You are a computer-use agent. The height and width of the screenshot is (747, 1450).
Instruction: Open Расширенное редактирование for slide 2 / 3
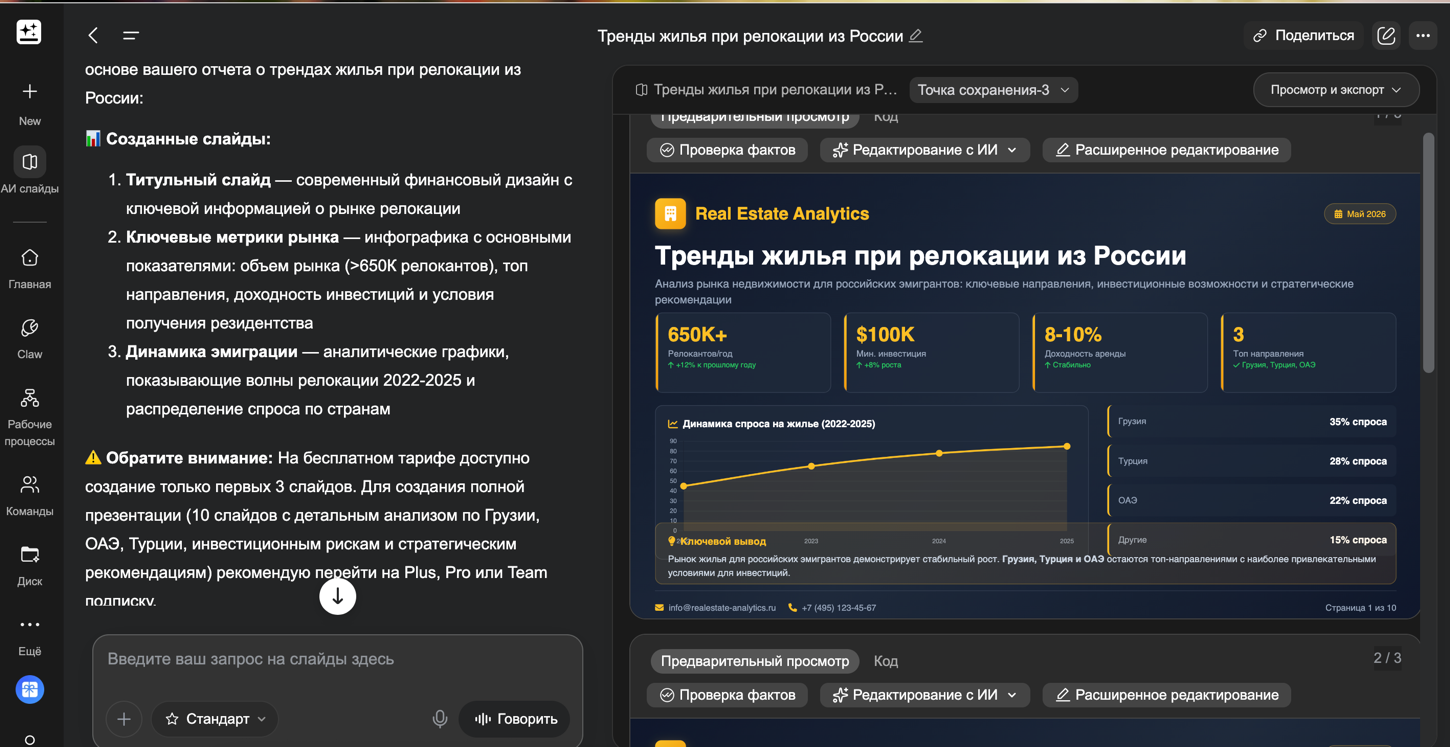point(1166,695)
